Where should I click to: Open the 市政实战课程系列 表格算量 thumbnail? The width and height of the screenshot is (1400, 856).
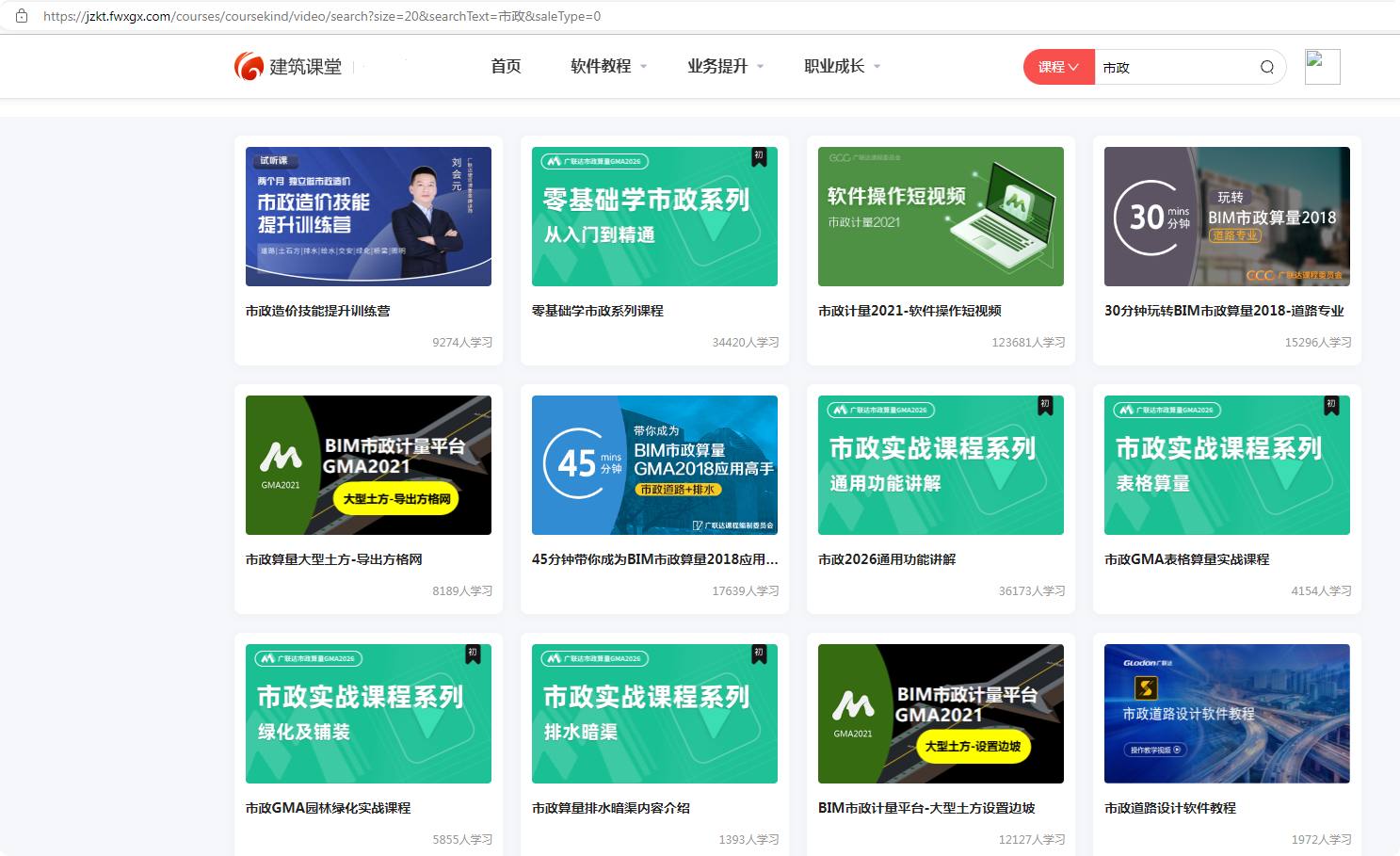click(1227, 465)
